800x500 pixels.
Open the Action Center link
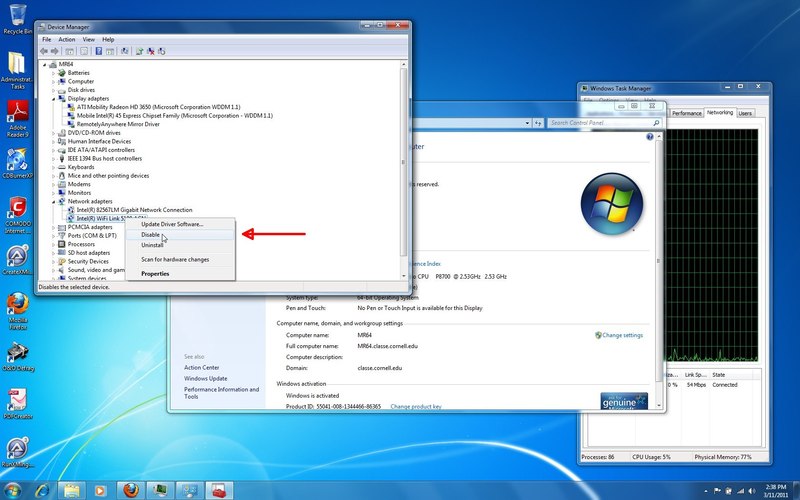(x=202, y=367)
